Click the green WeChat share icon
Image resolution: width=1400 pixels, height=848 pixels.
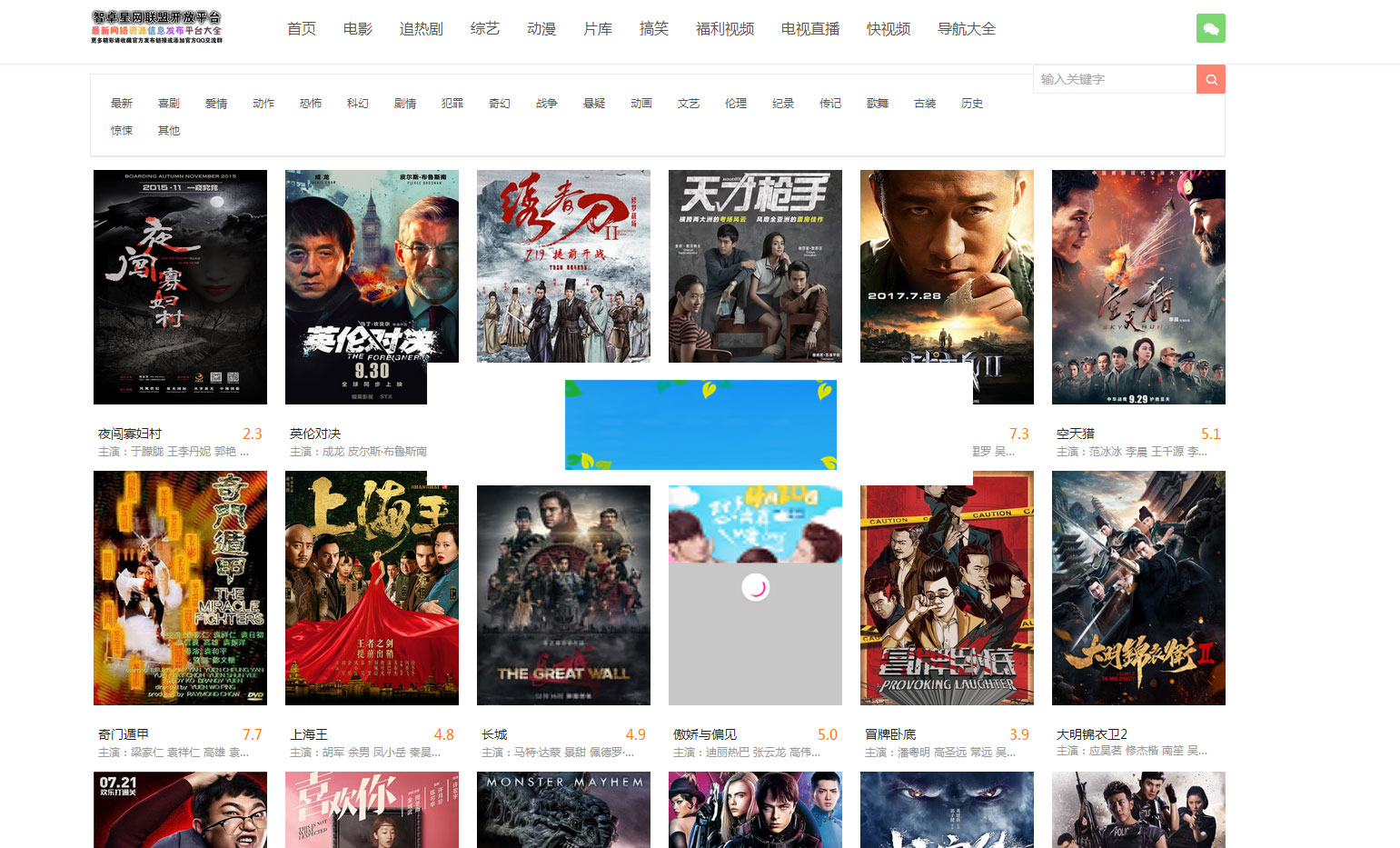(1210, 28)
